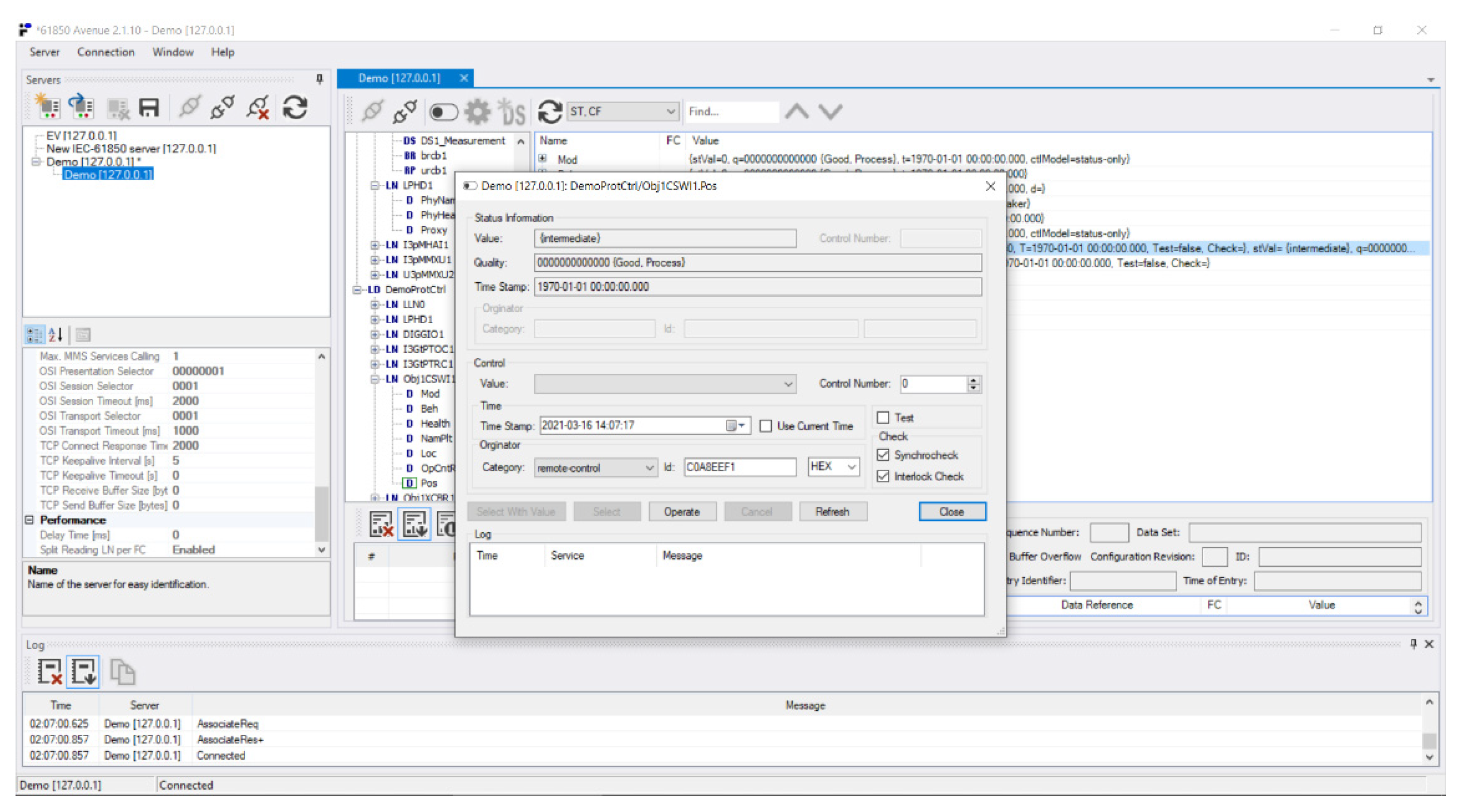
Task: Click the settings gear icon in Demo tab toolbar
Action: click(477, 111)
